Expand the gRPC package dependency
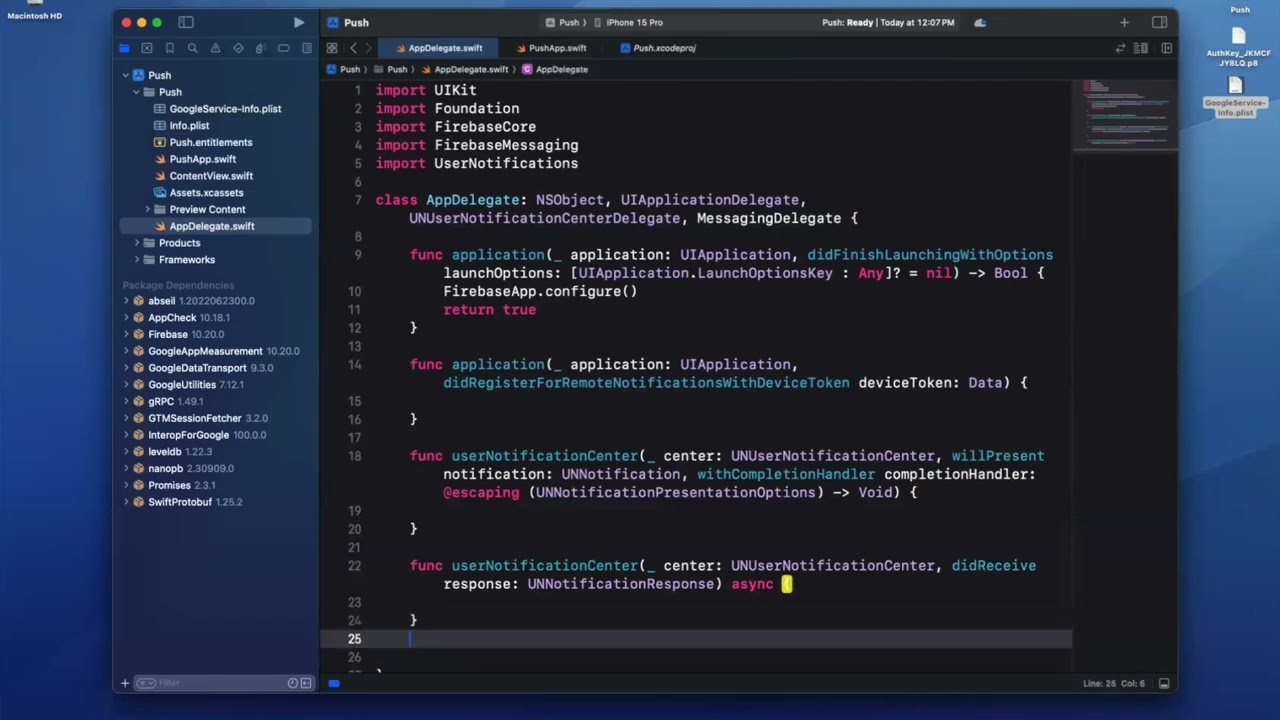Image resolution: width=1280 pixels, height=720 pixels. [x=125, y=401]
